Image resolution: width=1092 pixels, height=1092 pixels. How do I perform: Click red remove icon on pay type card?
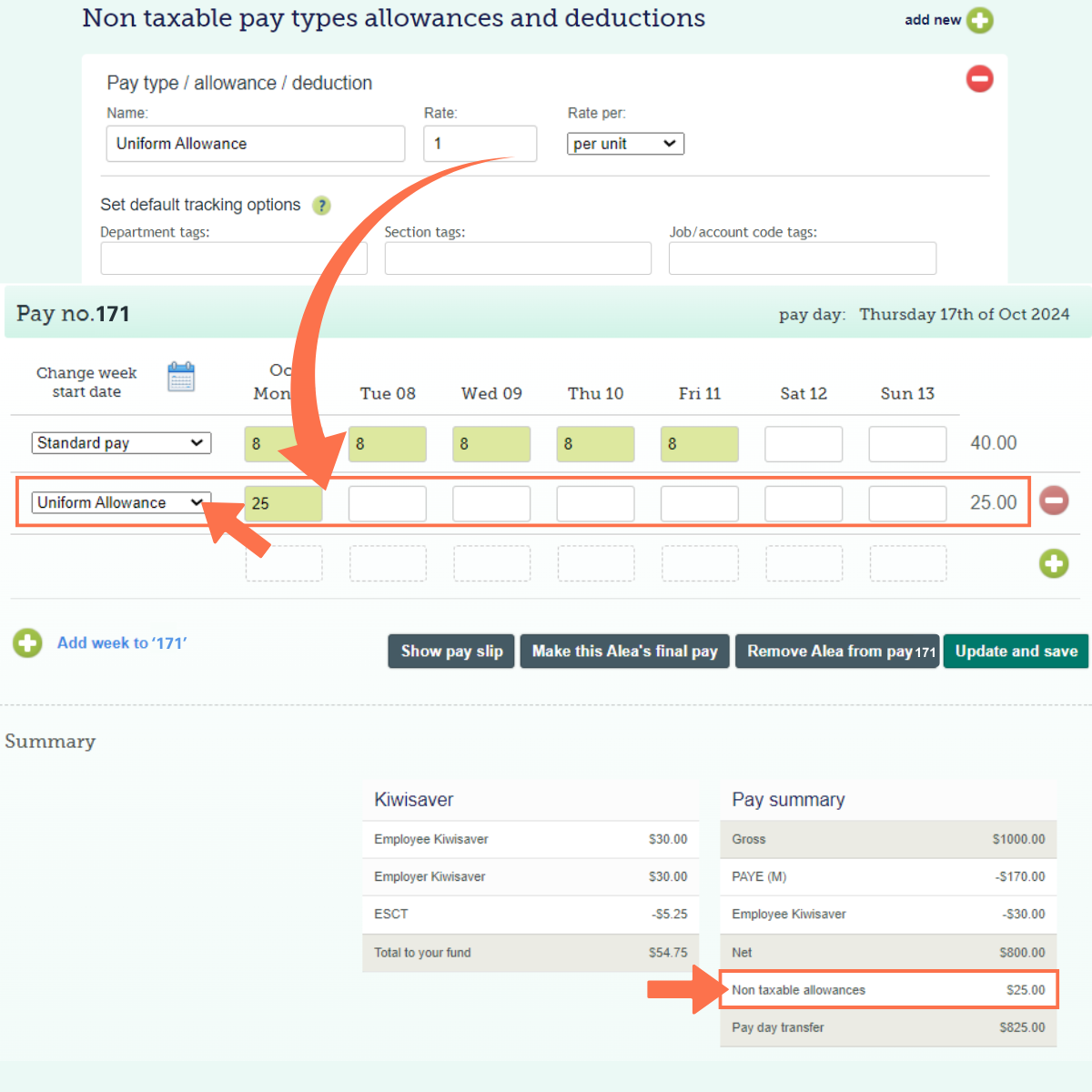pyautogui.click(x=979, y=79)
